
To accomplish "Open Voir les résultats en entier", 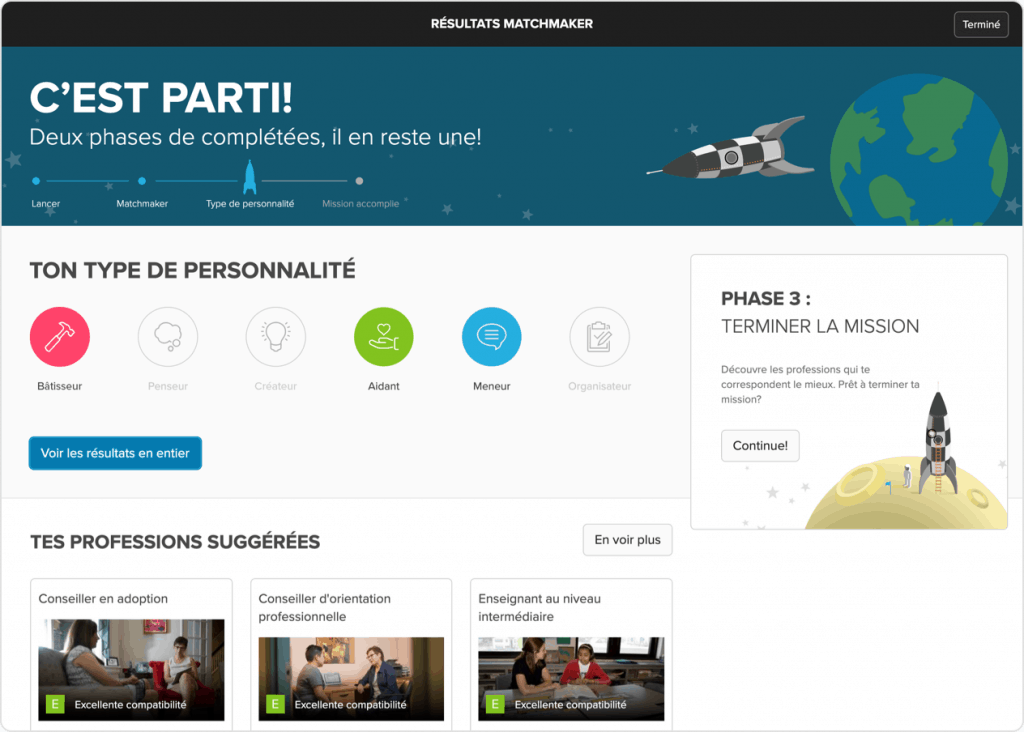I will [x=115, y=453].
